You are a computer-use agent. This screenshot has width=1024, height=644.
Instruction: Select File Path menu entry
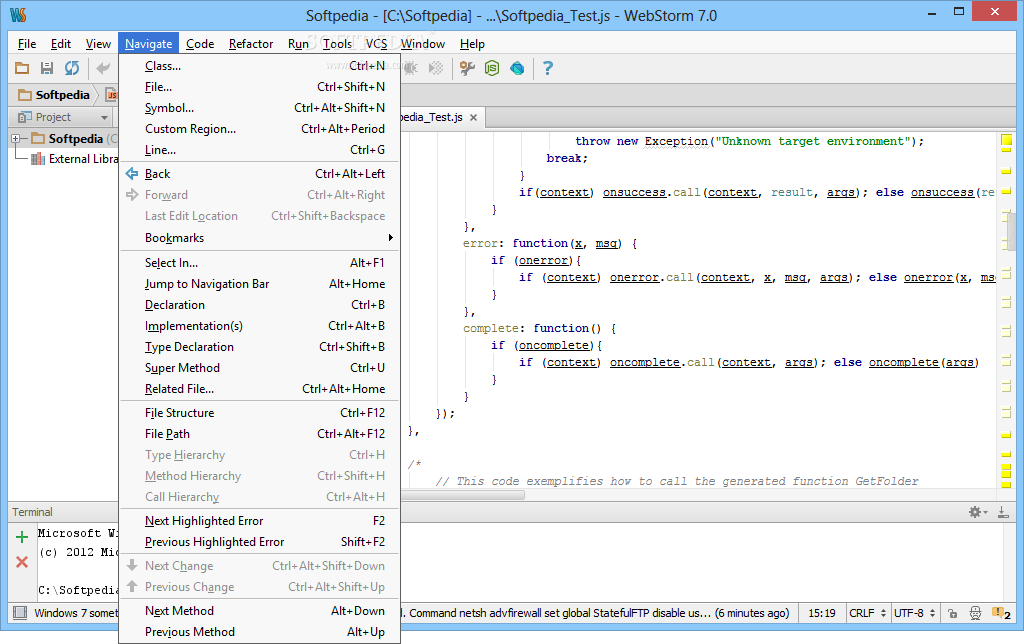259,434
